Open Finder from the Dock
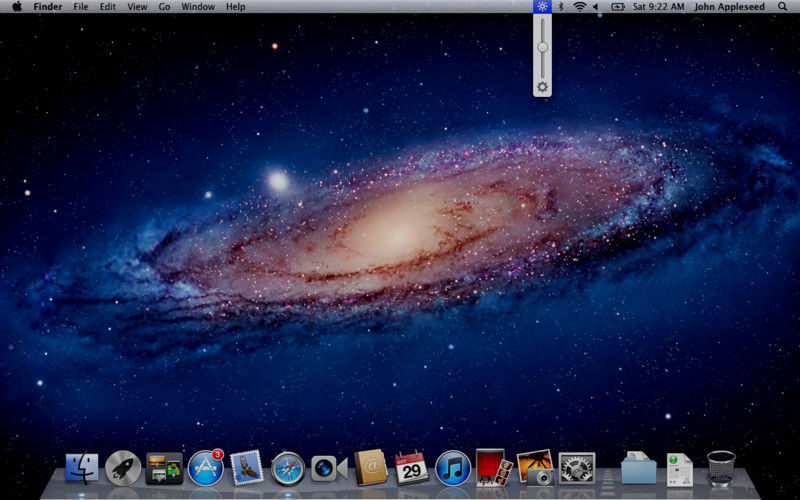 point(82,467)
